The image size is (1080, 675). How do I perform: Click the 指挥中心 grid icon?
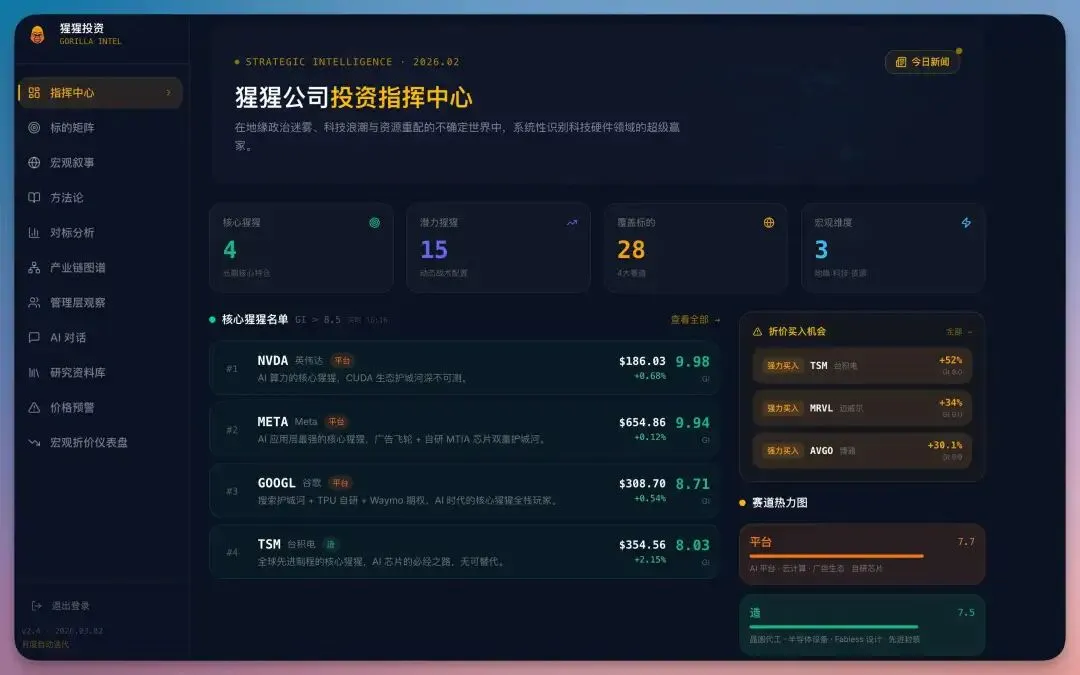point(34,92)
